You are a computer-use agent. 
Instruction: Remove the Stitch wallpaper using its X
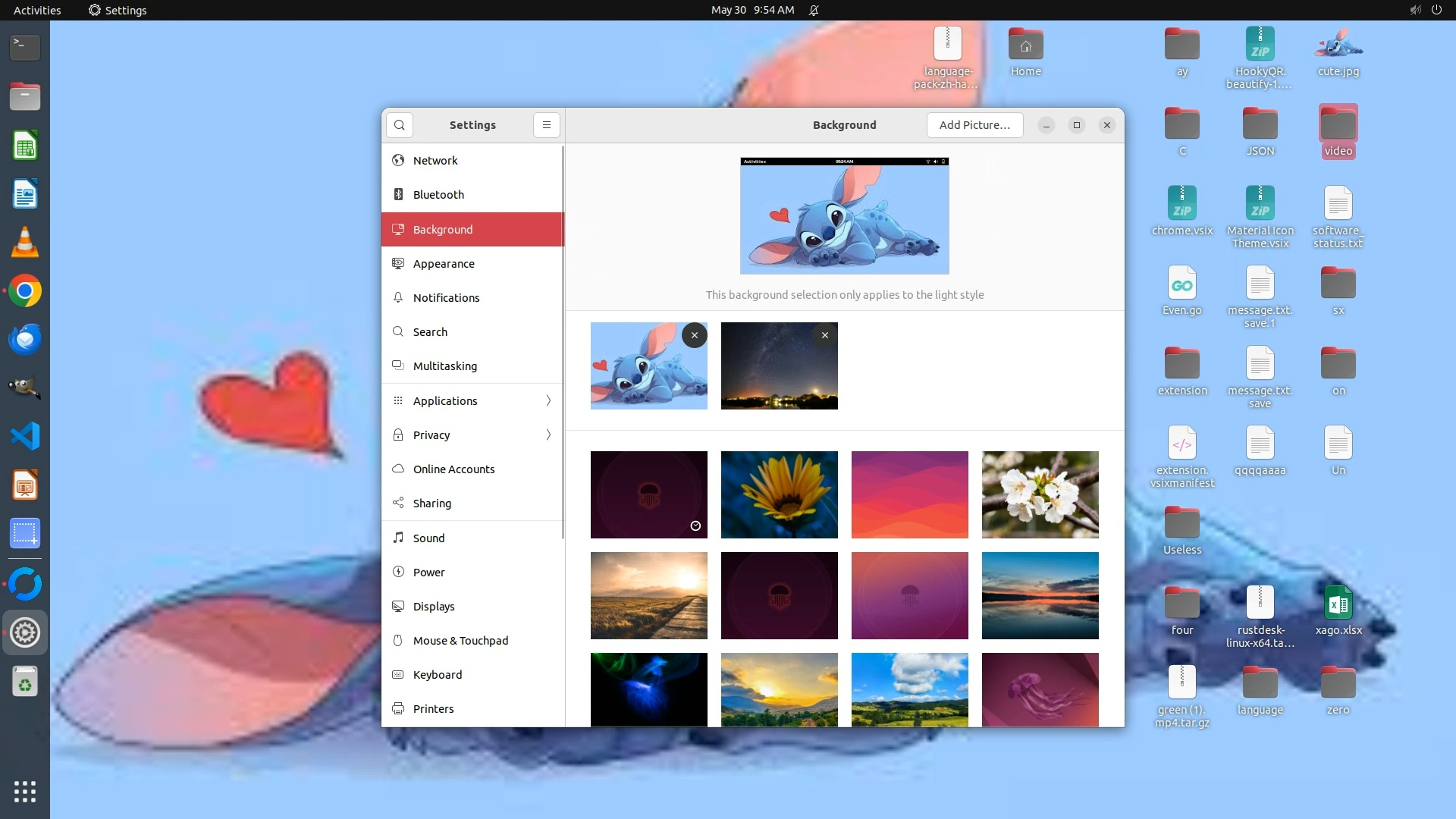[x=694, y=335]
